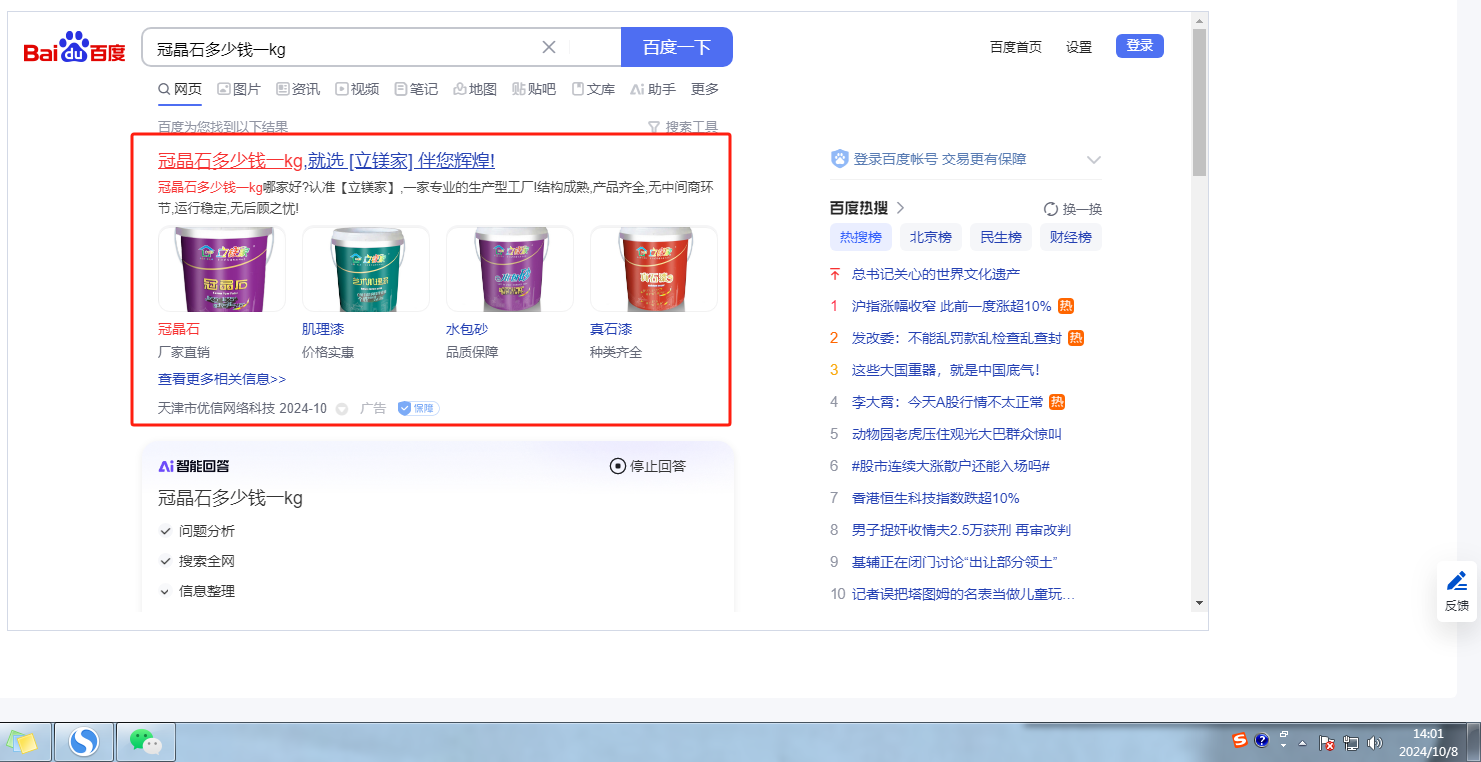
Task: Click the 换一换 refresh icon
Action: click(1051, 209)
